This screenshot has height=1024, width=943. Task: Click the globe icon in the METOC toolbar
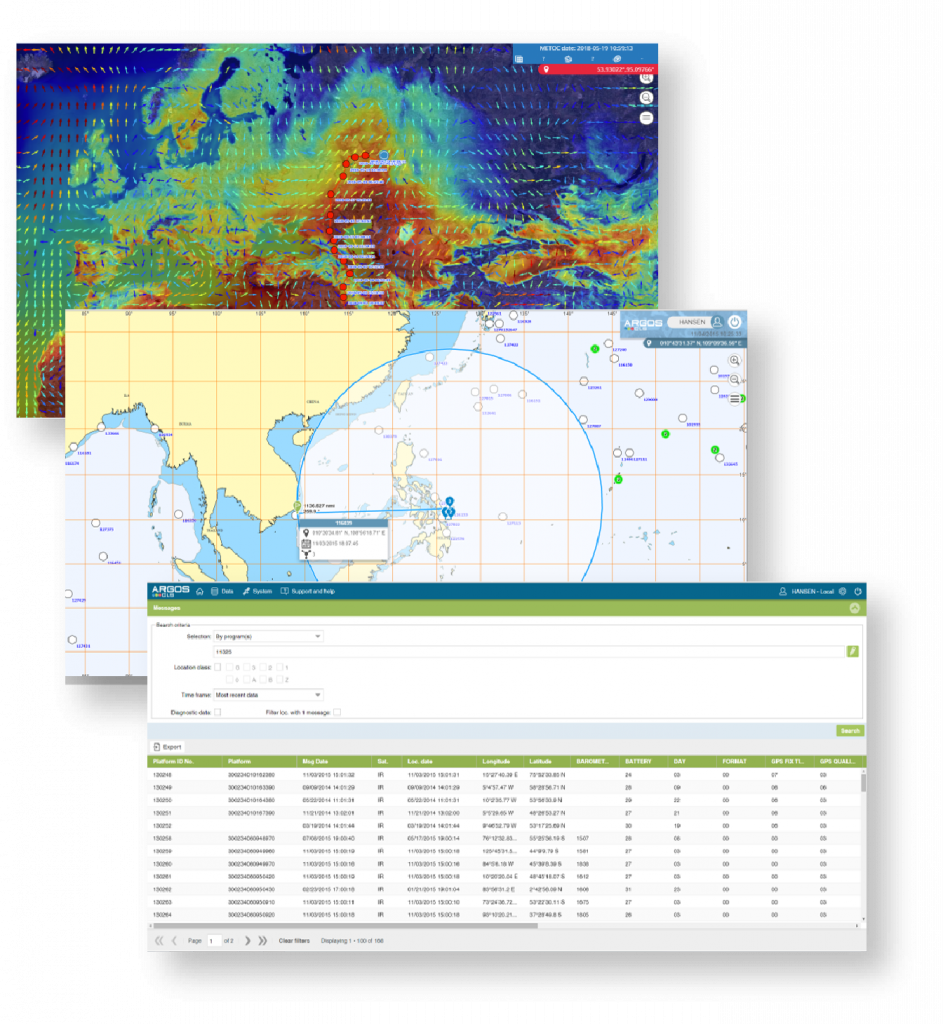616,59
